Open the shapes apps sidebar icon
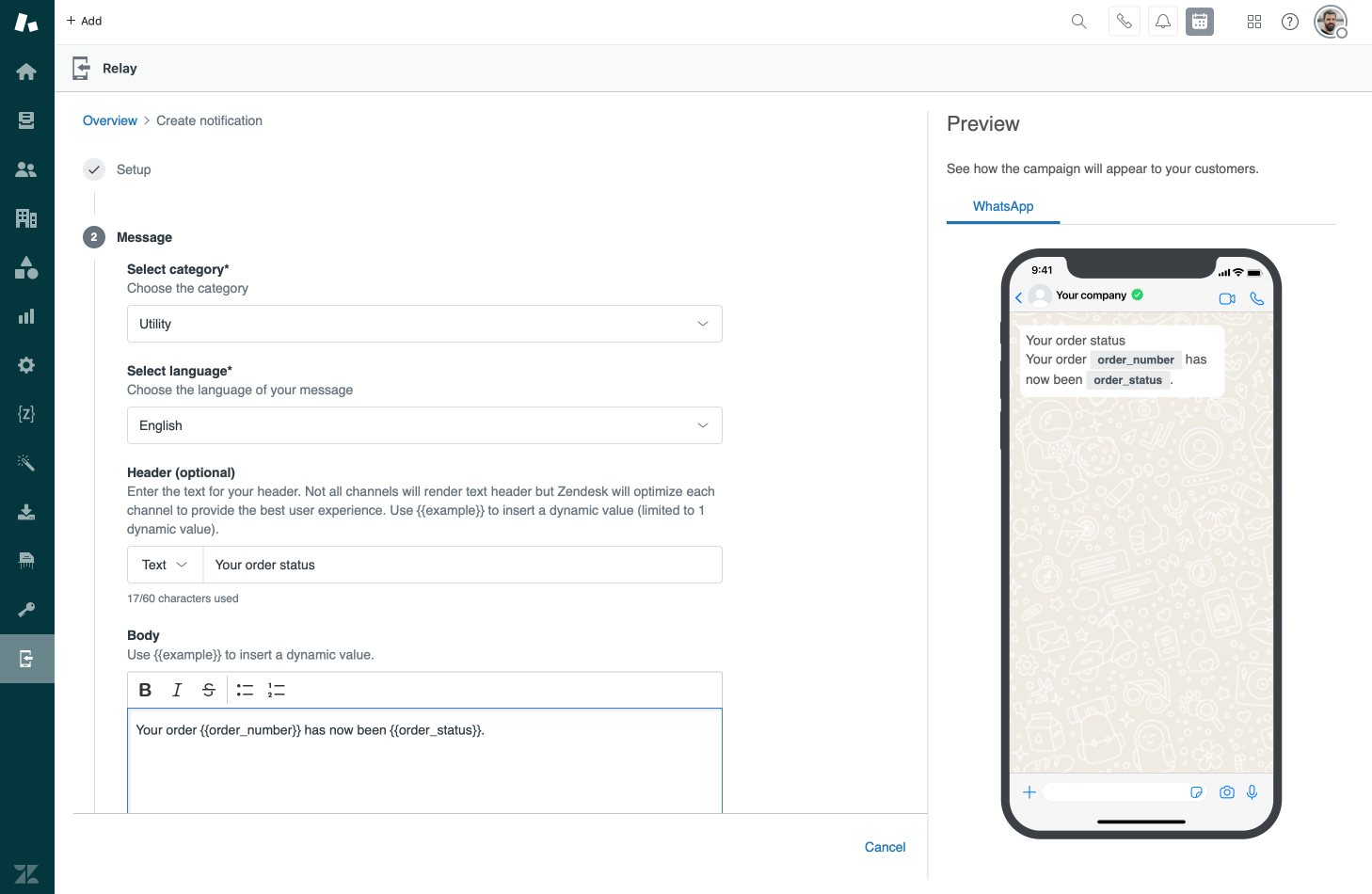 26,267
